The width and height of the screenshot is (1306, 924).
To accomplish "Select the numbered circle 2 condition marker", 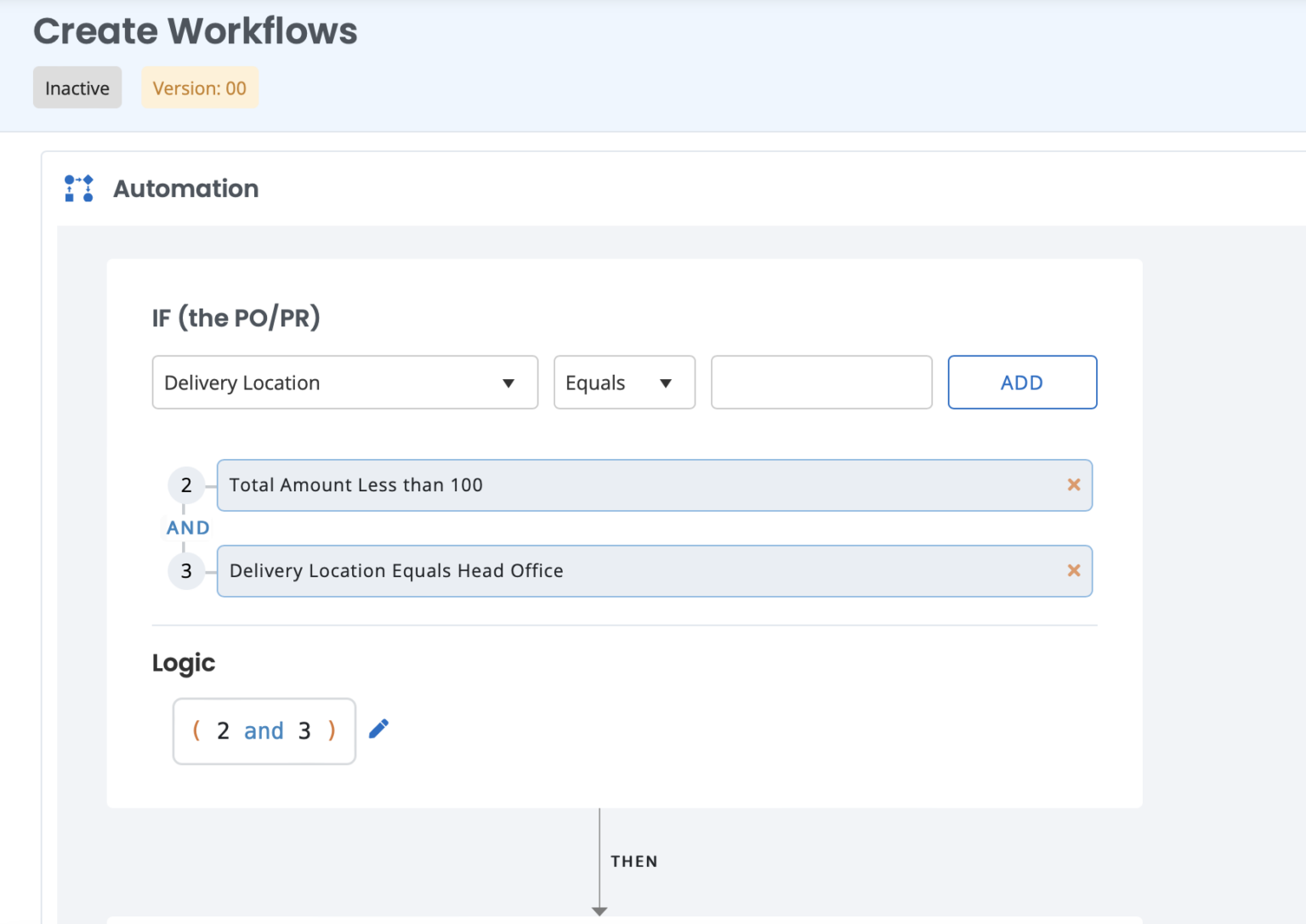I will click(186, 485).
